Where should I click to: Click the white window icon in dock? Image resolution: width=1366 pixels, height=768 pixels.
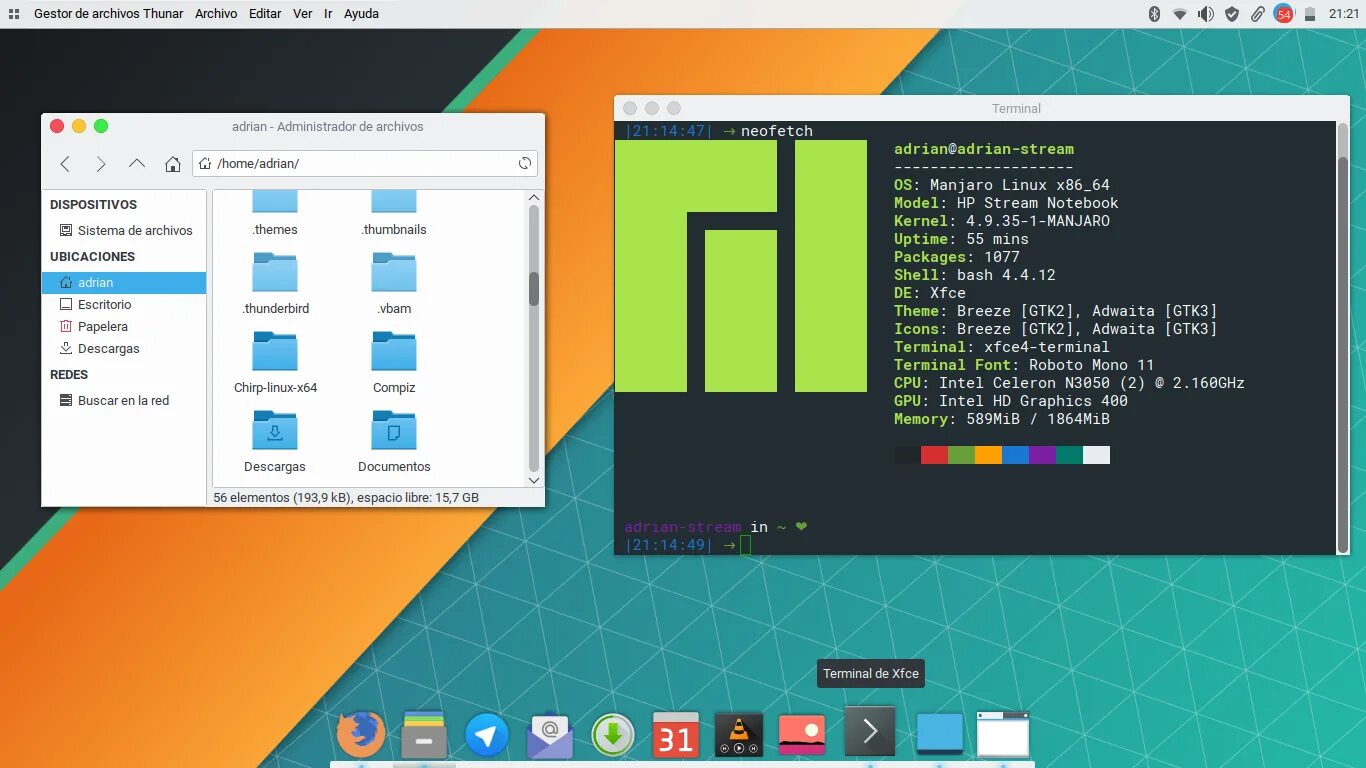point(1003,735)
